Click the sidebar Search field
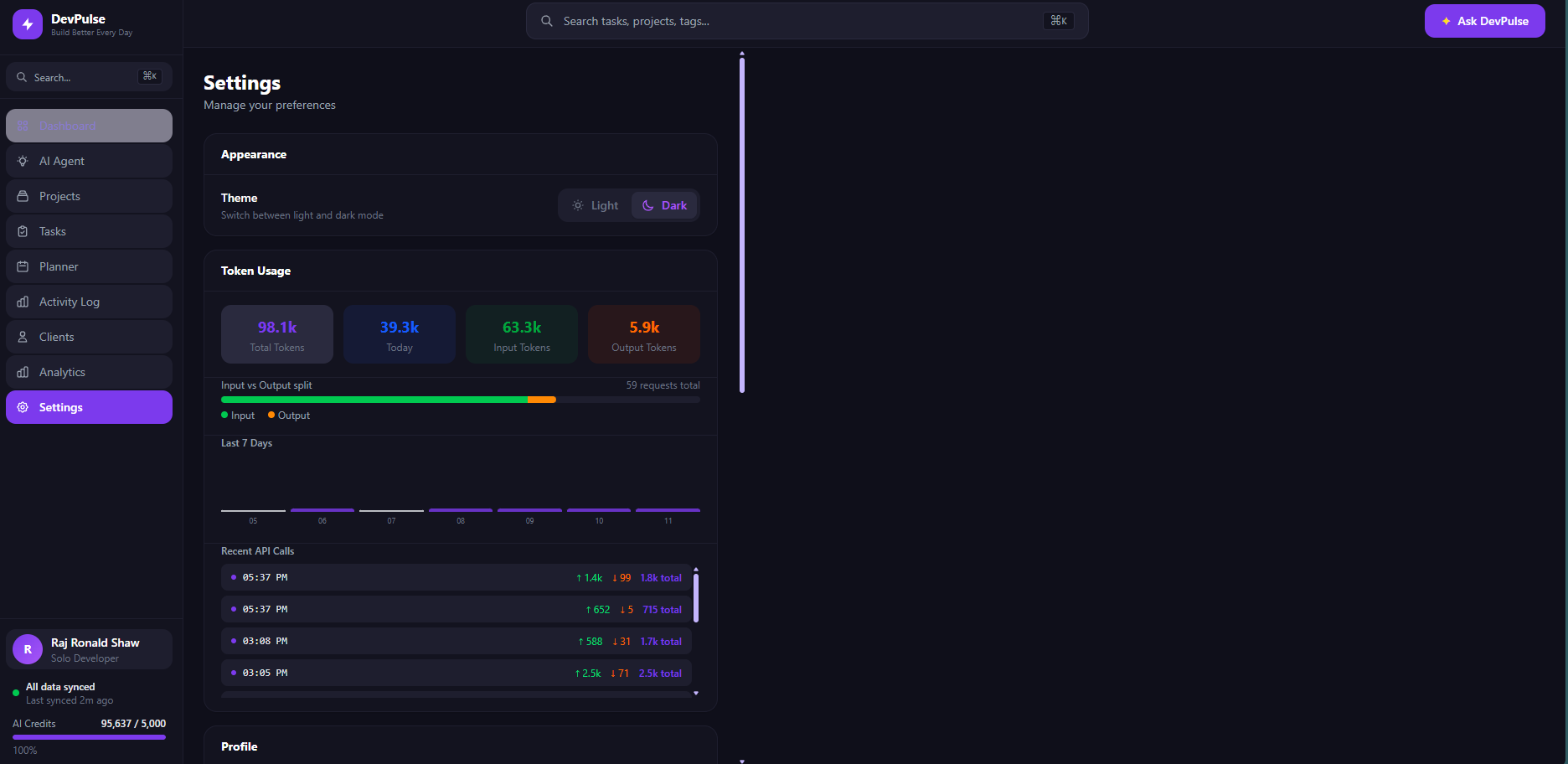 89,77
